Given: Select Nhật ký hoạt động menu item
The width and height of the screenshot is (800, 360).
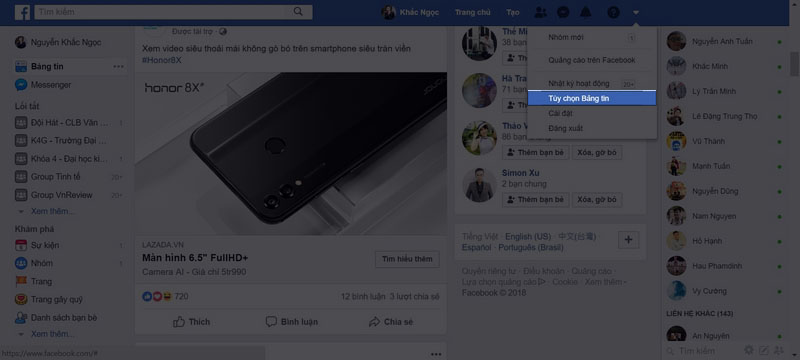Looking at the screenshot, I should (x=591, y=84).
